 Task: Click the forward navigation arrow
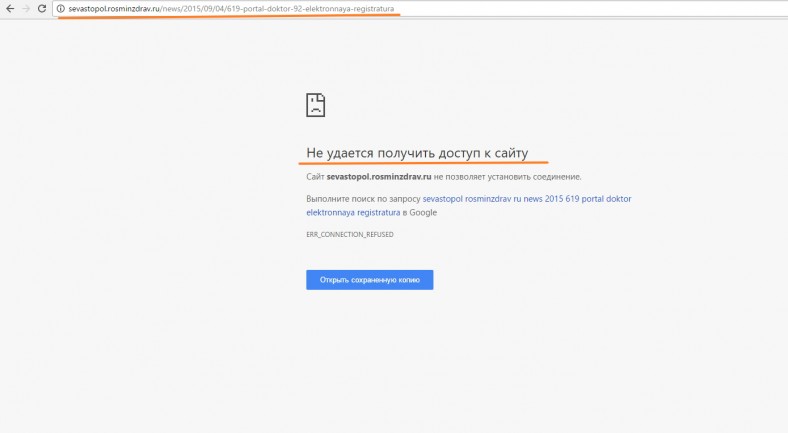(26, 9)
